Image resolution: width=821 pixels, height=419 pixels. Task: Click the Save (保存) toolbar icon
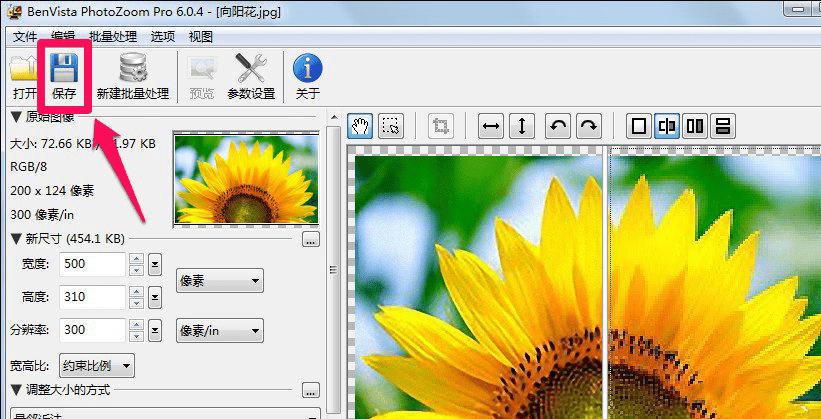tap(64, 76)
